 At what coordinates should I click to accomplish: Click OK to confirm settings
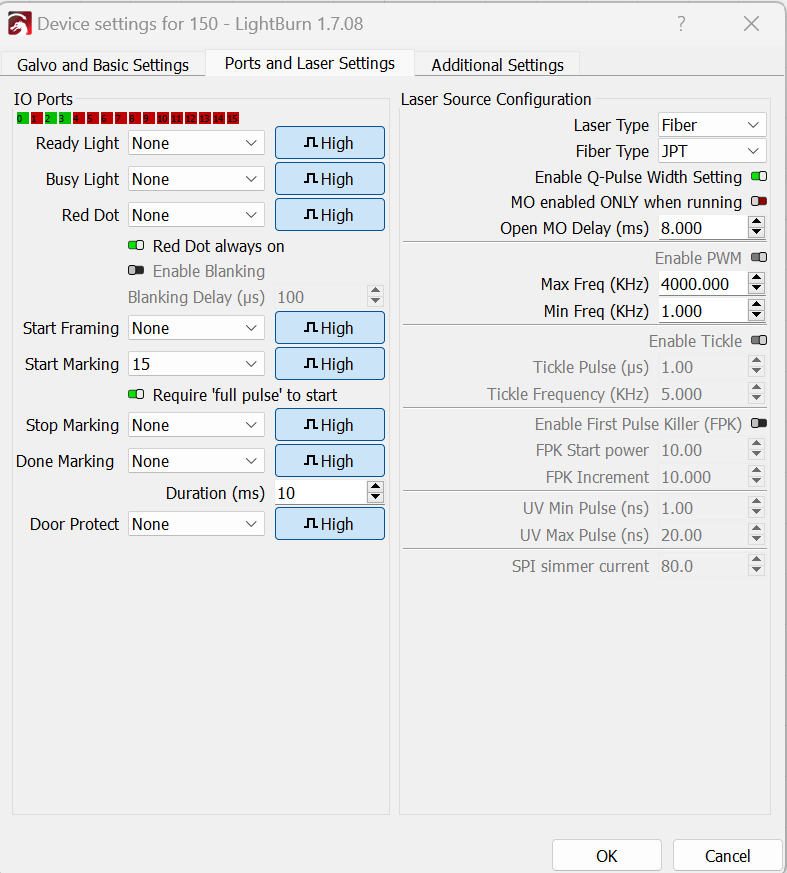(607, 856)
